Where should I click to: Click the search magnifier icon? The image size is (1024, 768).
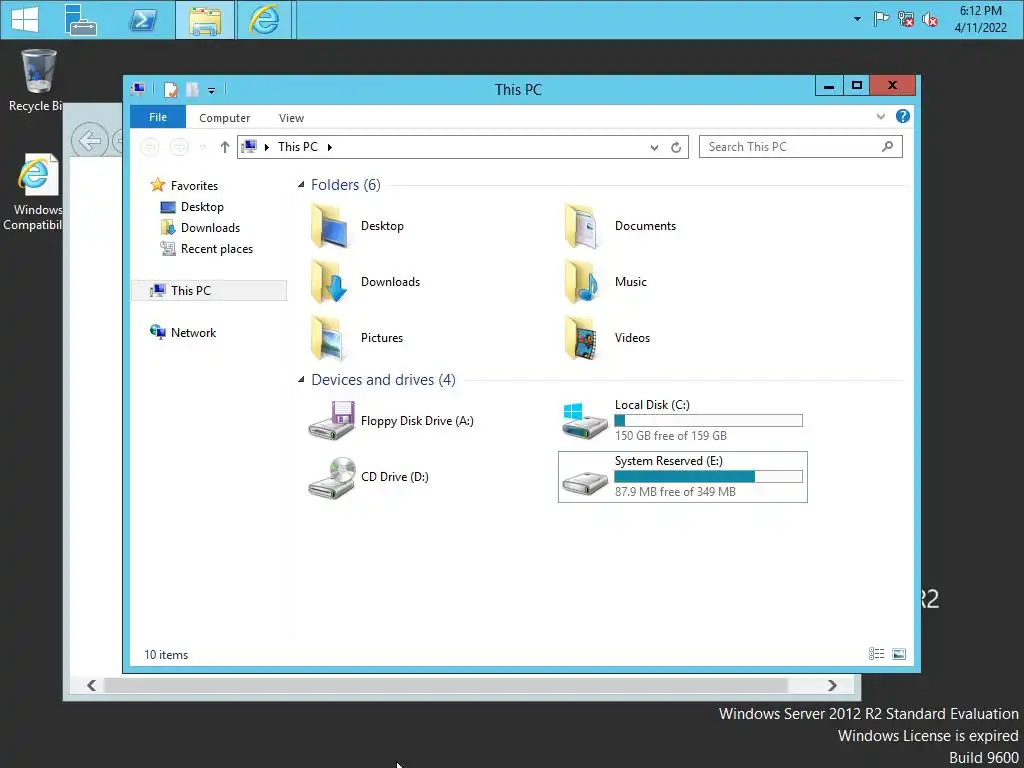[888, 147]
